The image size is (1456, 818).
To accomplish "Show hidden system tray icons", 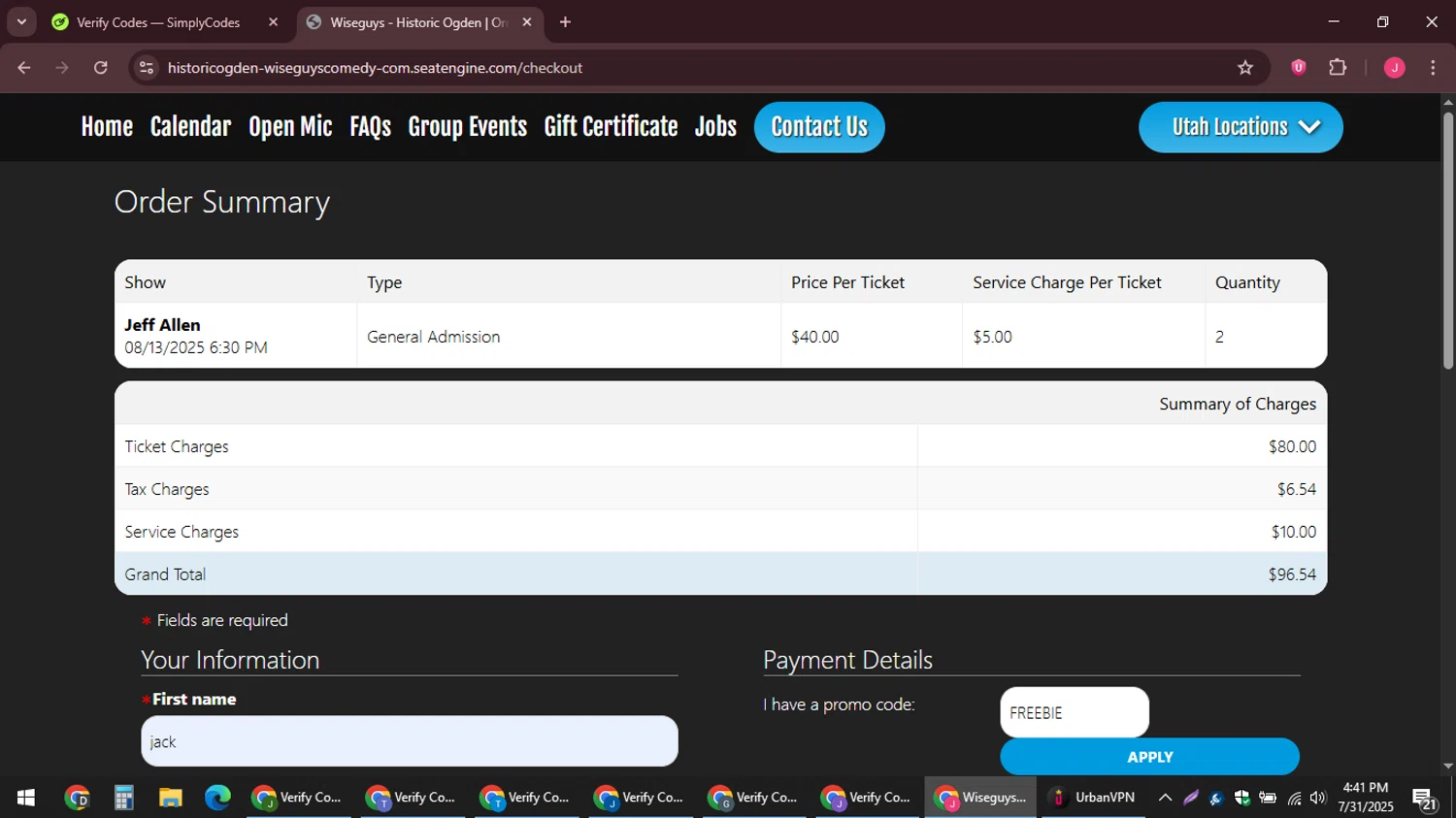I will coord(1165,798).
